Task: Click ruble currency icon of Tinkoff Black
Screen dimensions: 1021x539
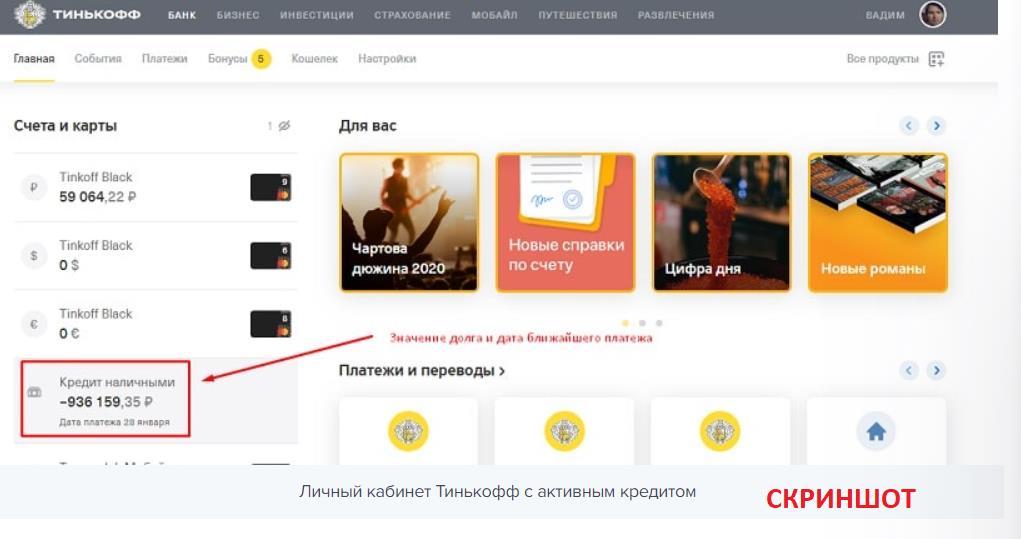Action: 34,187
